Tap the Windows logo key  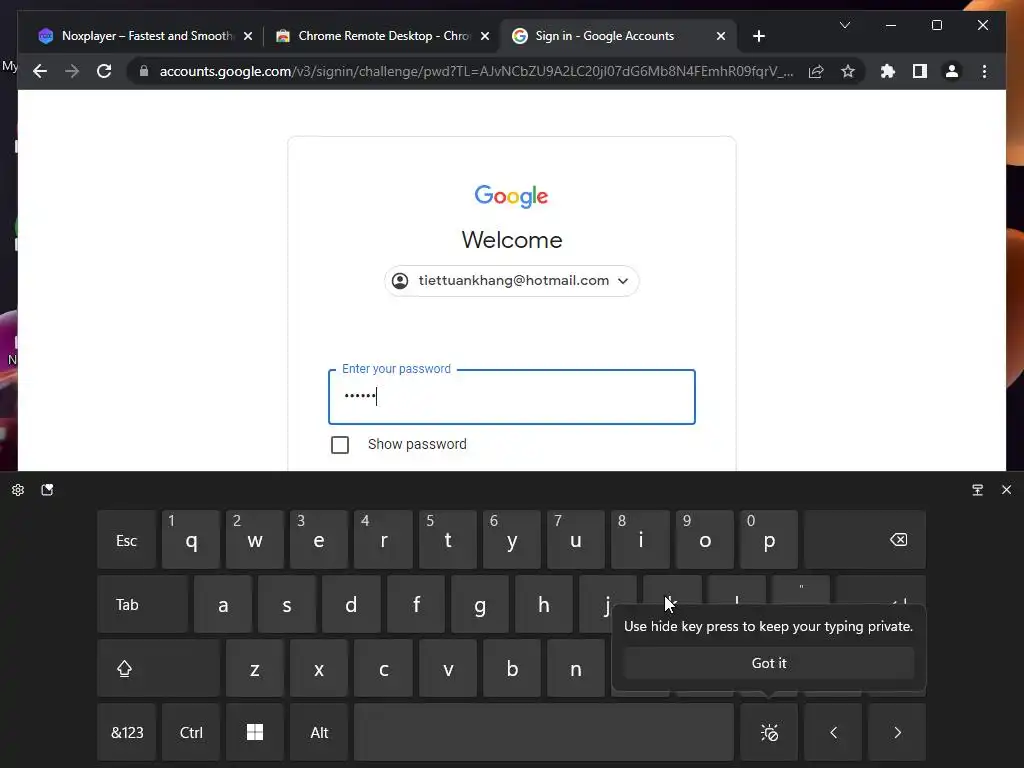click(255, 732)
